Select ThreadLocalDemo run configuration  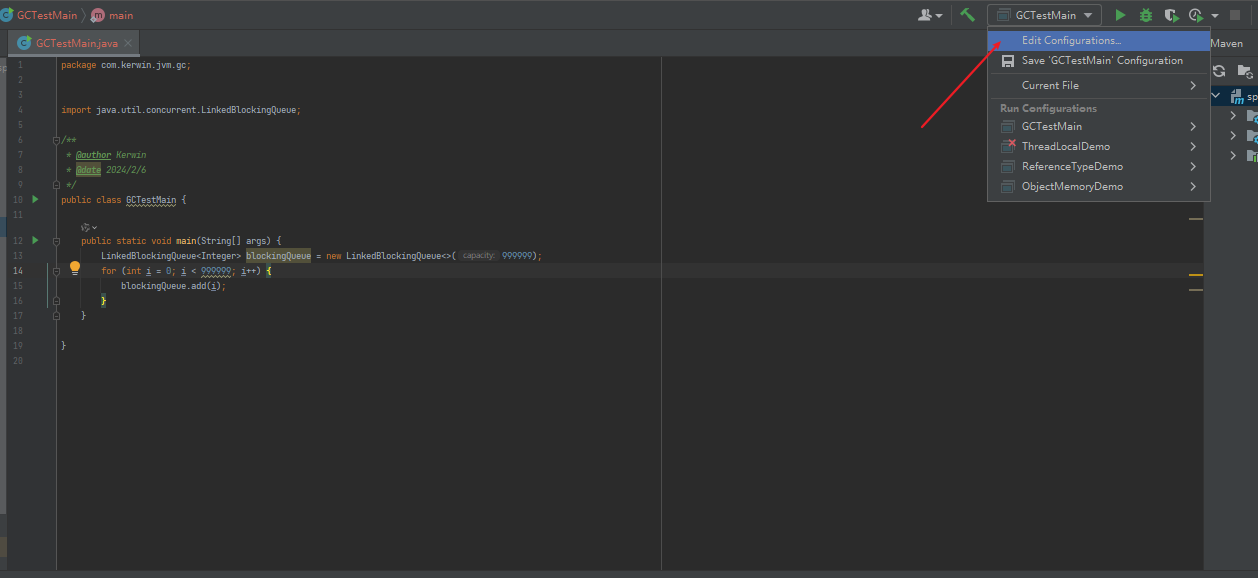pyautogui.click(x=1065, y=147)
